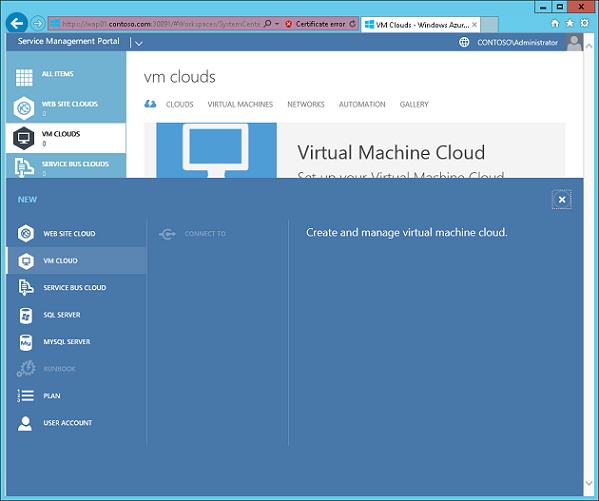Click the All Items grid icon

[24, 78]
